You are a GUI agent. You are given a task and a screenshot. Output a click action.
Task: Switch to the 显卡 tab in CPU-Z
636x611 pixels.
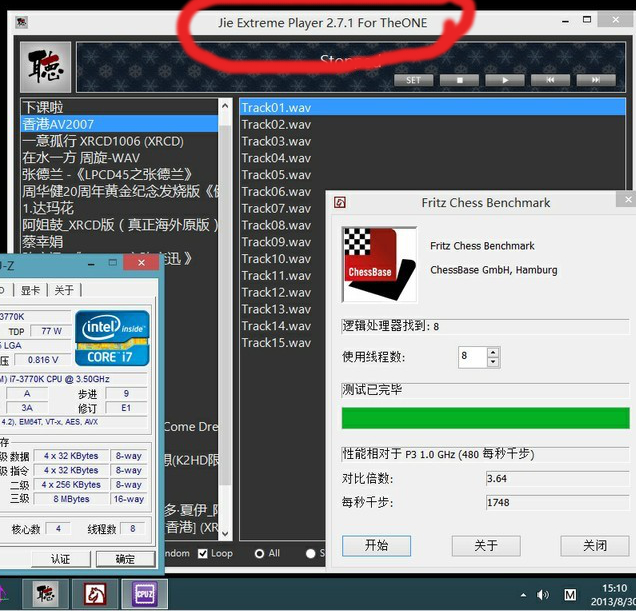click(30, 290)
